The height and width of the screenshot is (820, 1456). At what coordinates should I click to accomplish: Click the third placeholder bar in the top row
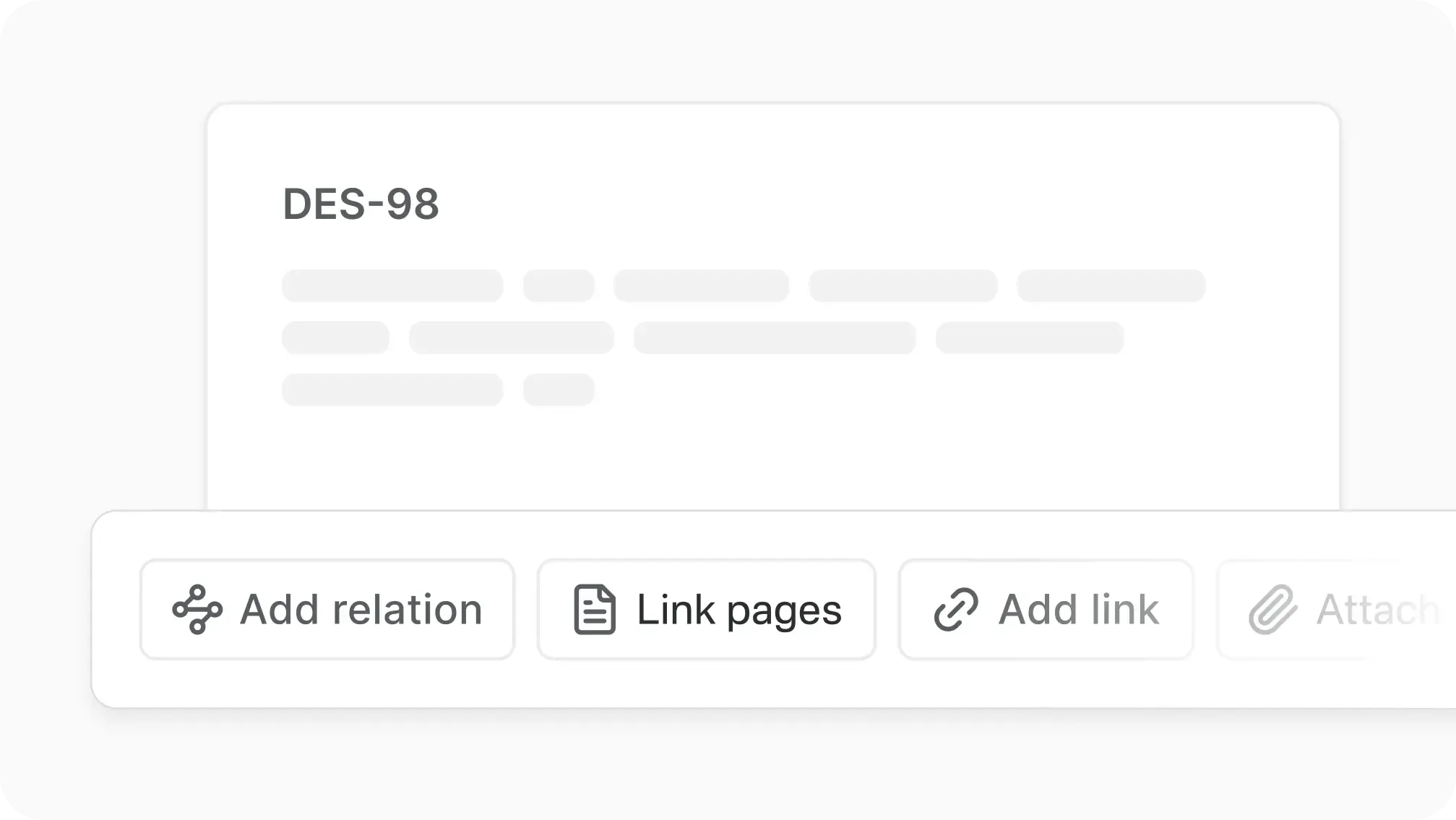[x=701, y=286]
